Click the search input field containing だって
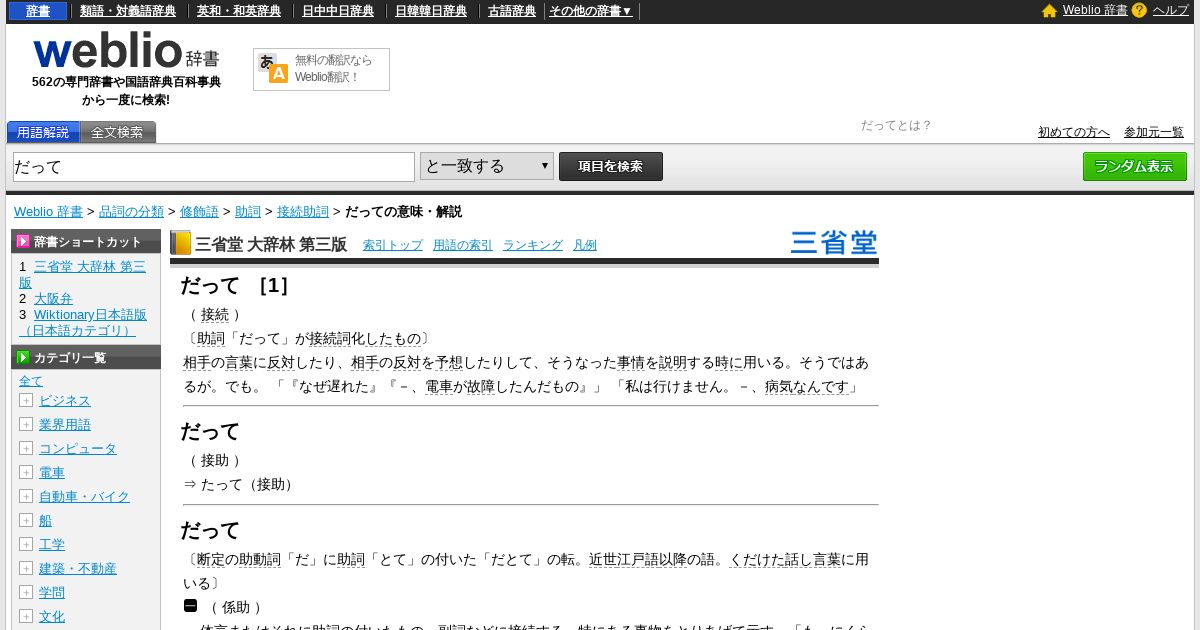 [x=214, y=167]
